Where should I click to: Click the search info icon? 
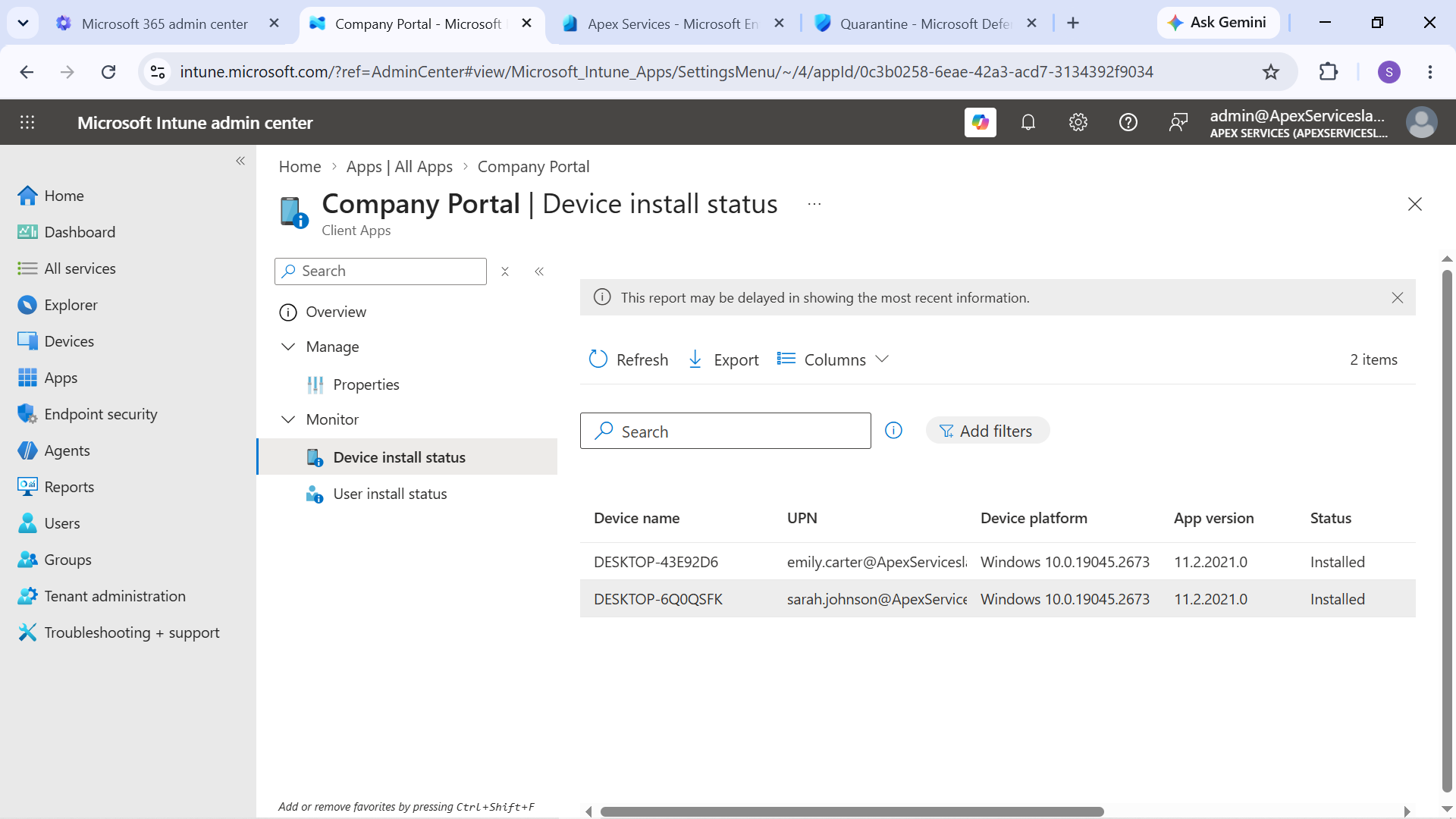pyautogui.click(x=894, y=431)
